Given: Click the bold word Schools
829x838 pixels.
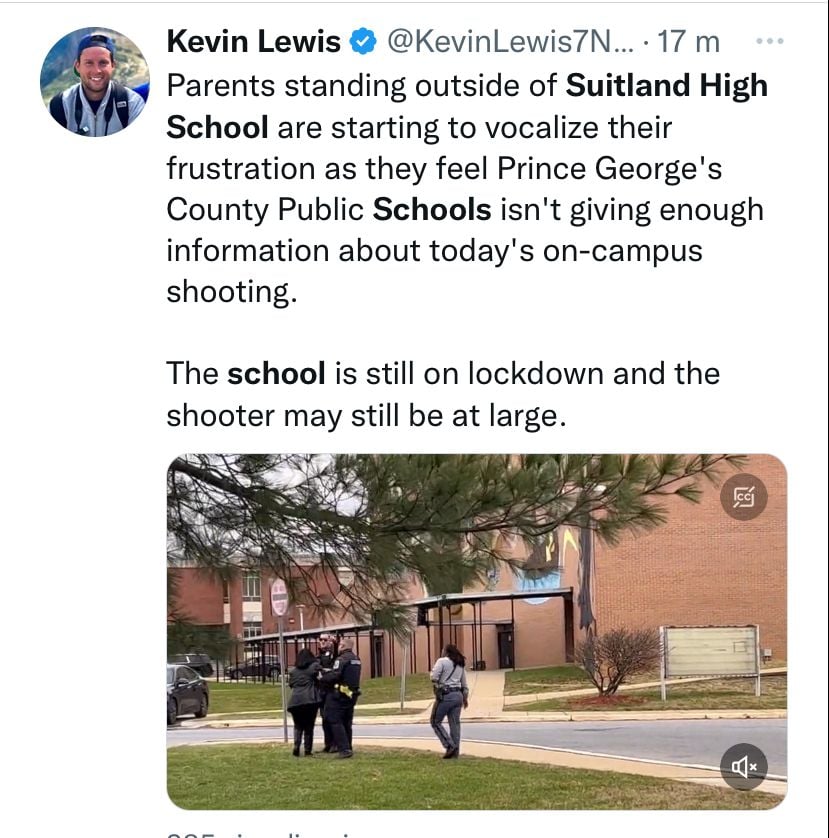Looking at the screenshot, I should 432,210.
